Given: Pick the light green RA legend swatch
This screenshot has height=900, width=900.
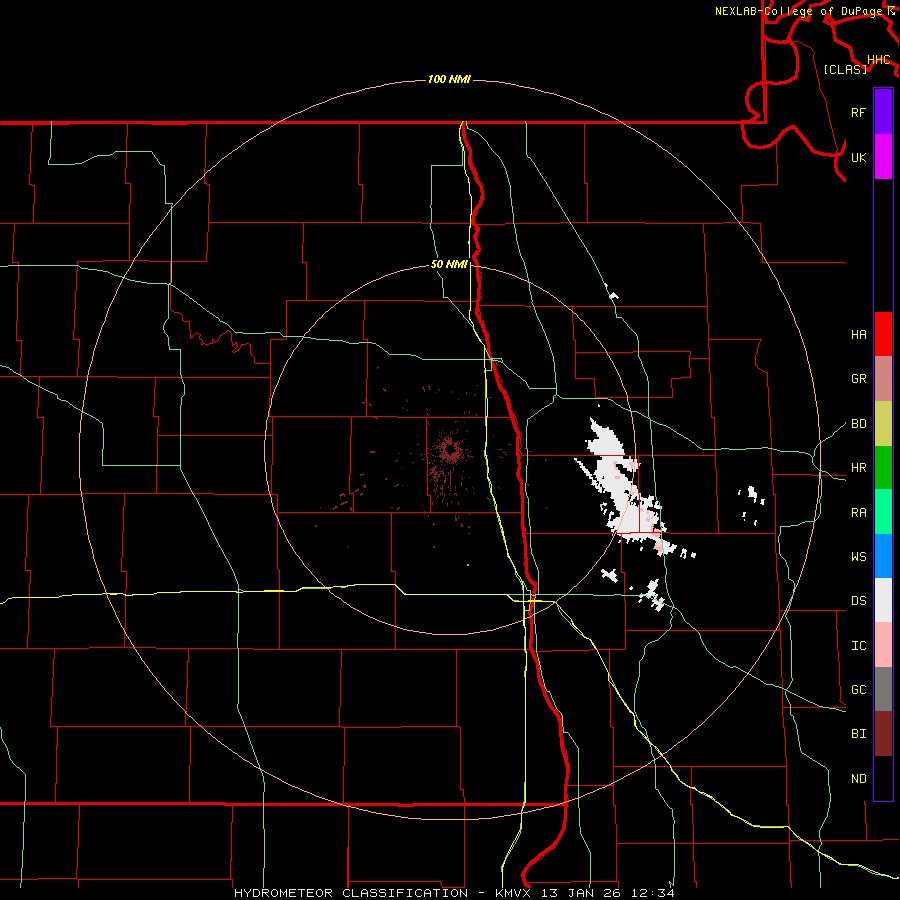Looking at the screenshot, I should [883, 512].
